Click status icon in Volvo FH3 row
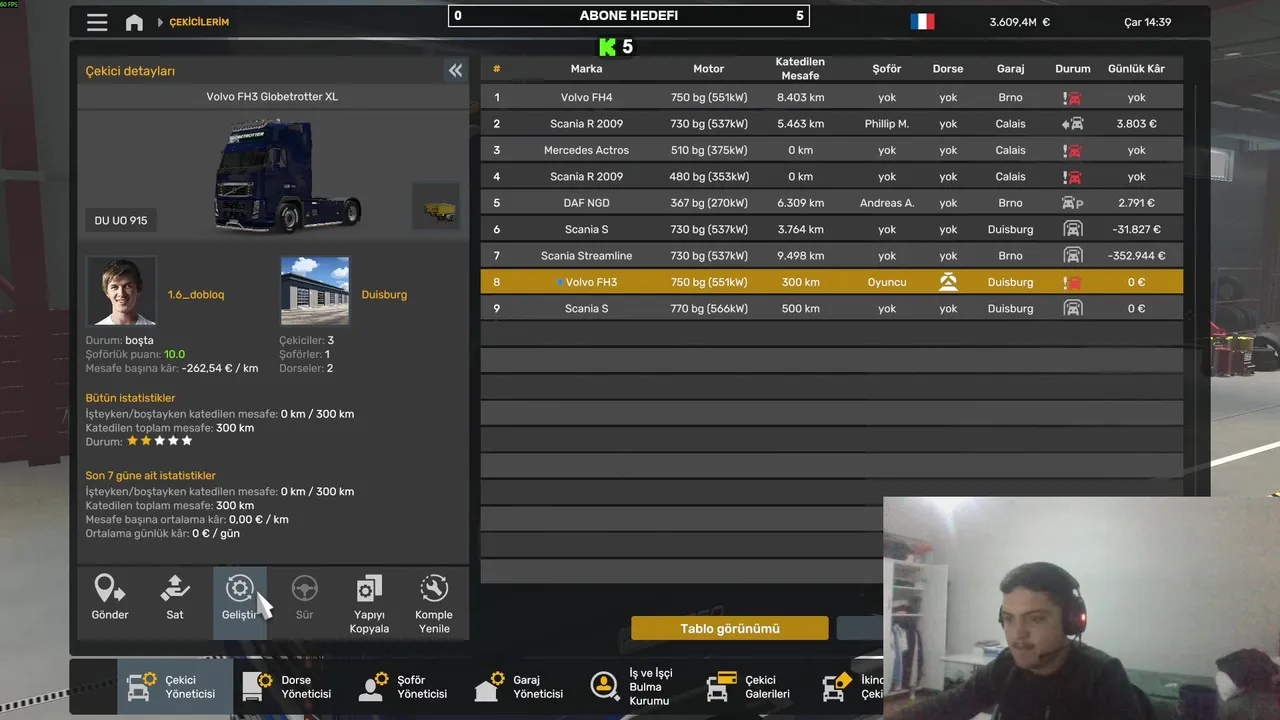Screen dimensions: 1280x720 point(1073,282)
